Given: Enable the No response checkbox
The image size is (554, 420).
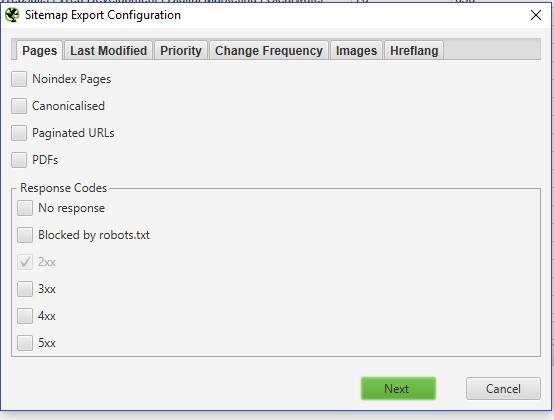Looking at the screenshot, I should pos(25,208).
